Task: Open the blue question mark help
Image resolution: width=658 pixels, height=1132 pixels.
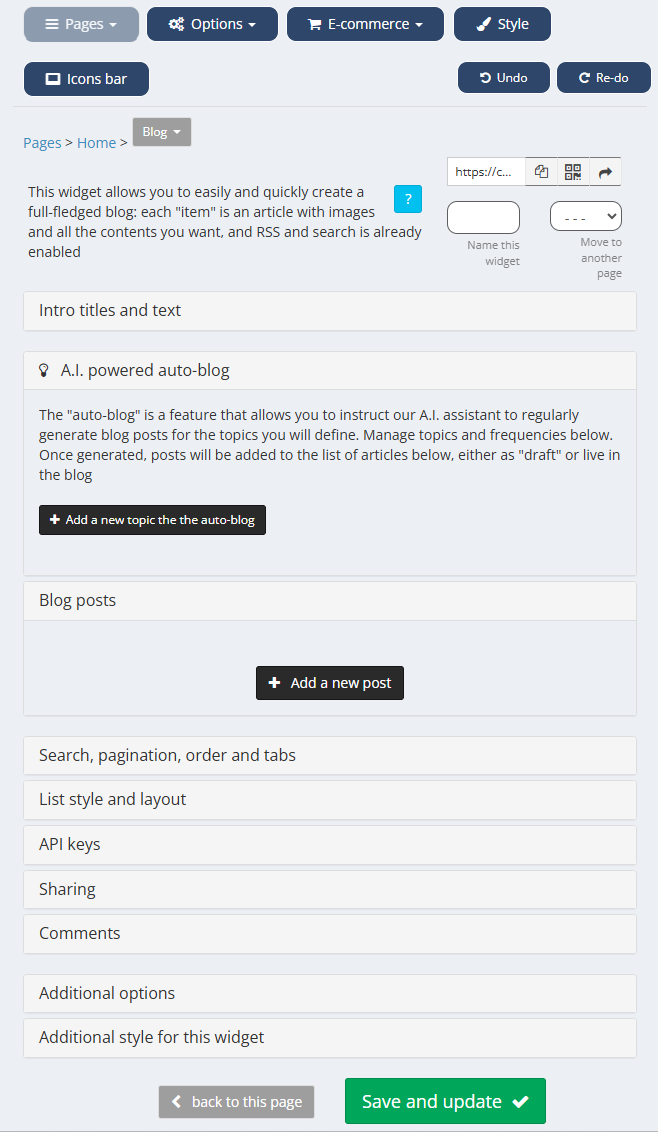Action: [x=408, y=199]
